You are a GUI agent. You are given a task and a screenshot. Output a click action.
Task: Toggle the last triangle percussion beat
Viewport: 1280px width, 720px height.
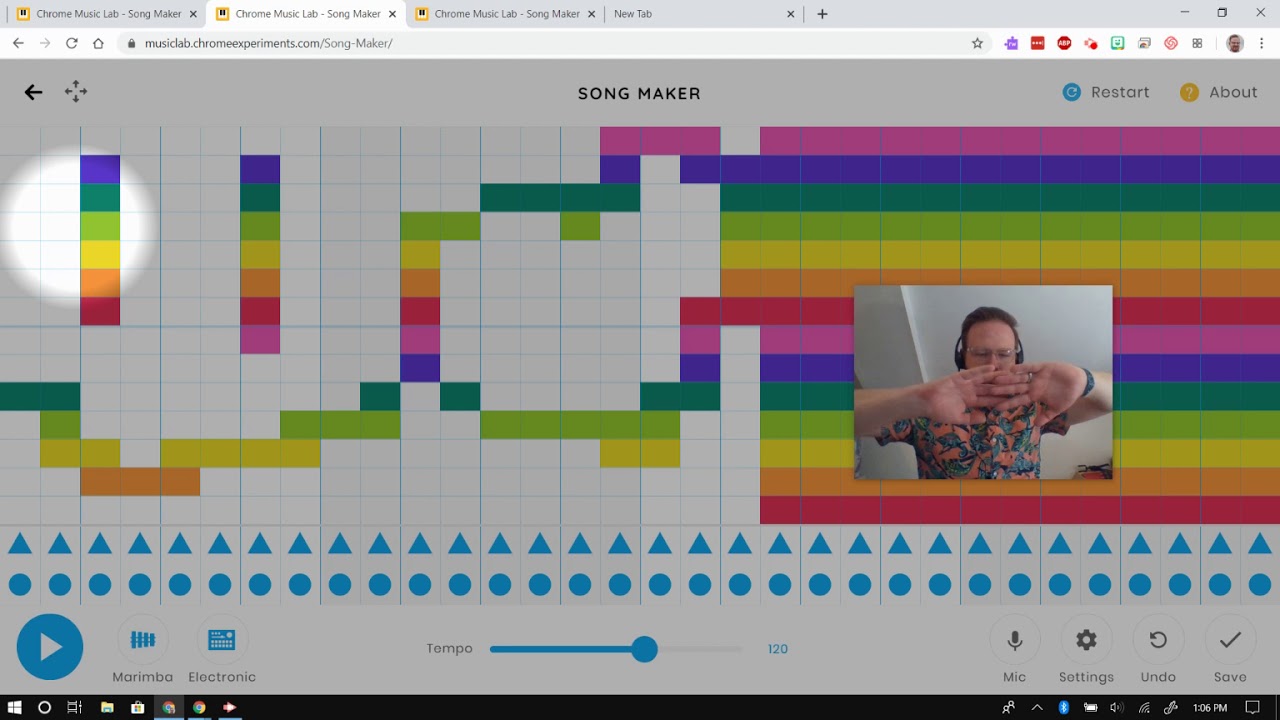point(1260,544)
